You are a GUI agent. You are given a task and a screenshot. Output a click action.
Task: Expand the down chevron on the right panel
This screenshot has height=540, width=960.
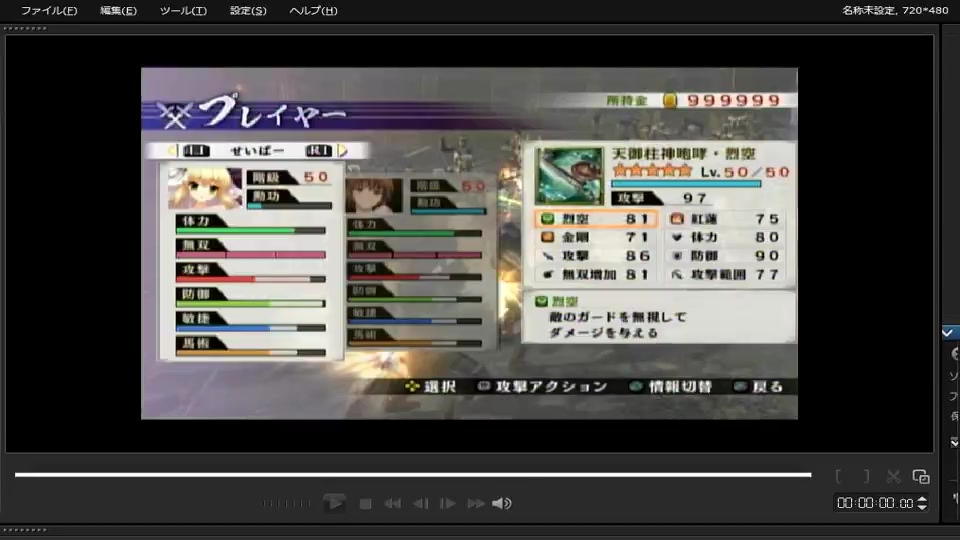[954, 442]
